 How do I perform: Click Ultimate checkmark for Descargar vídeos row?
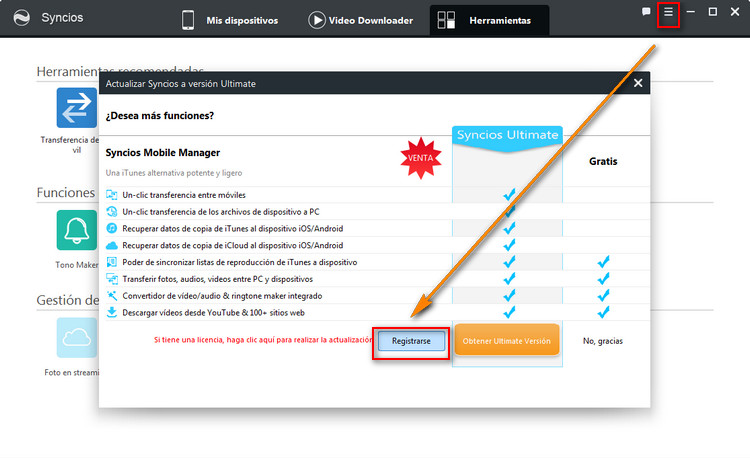509,312
